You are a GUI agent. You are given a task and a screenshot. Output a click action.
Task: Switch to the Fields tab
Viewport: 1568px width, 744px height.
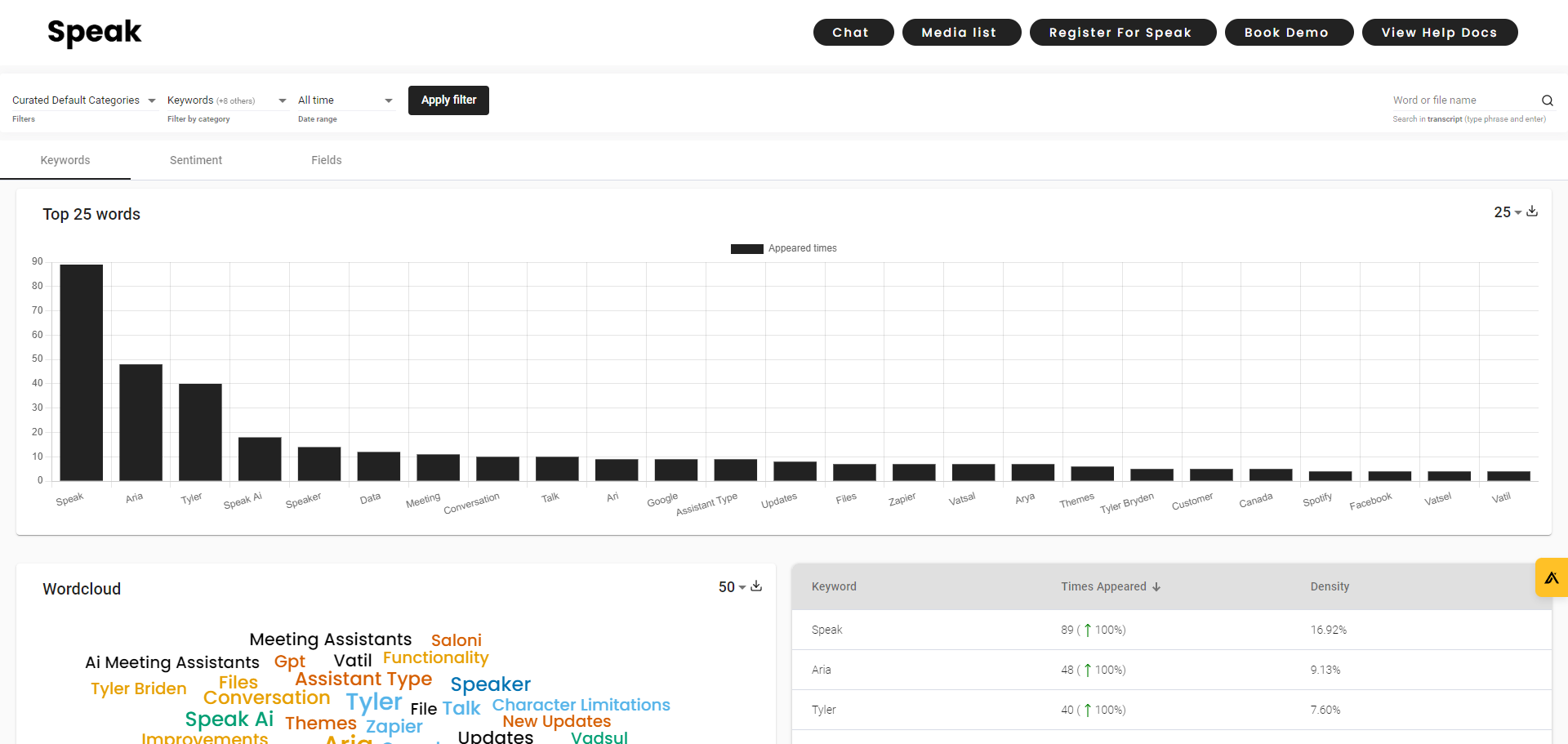[327, 160]
